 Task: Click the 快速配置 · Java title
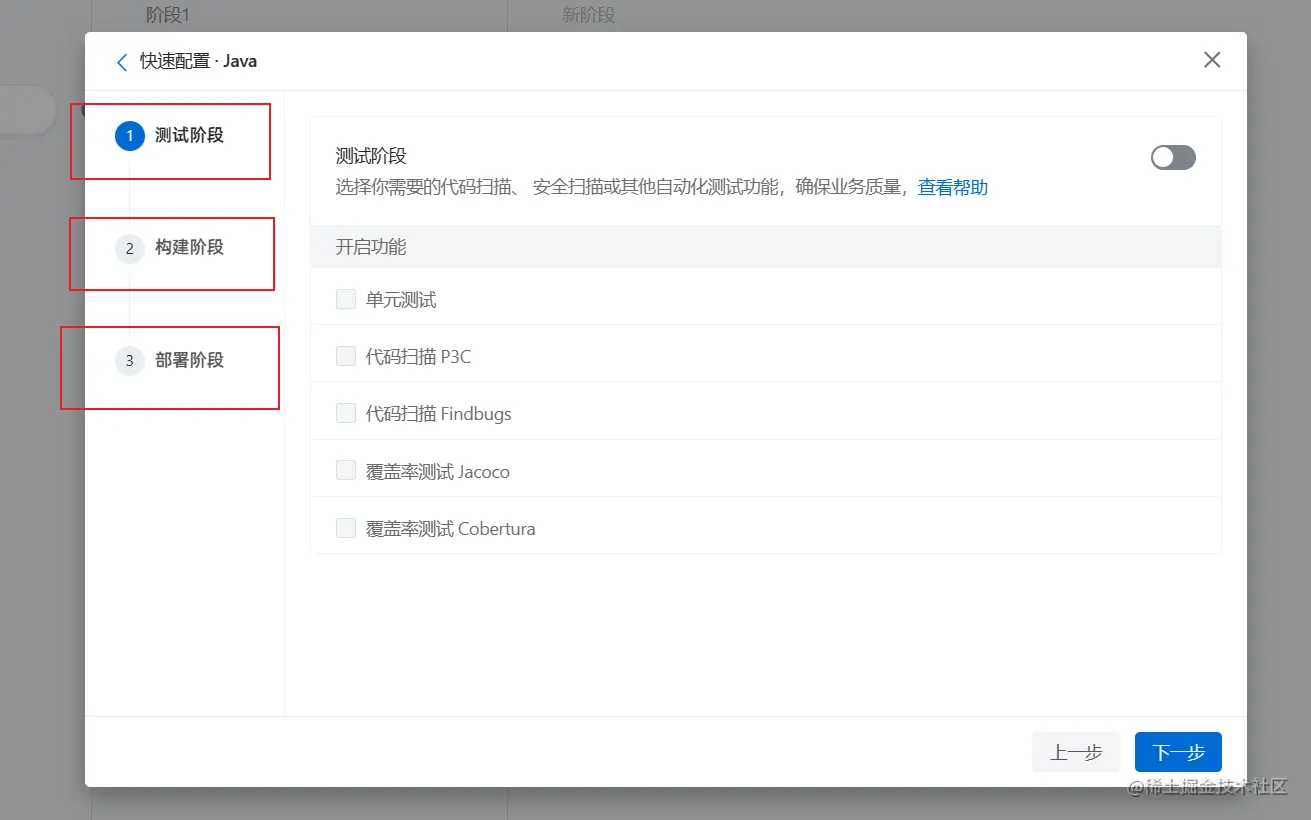(198, 61)
